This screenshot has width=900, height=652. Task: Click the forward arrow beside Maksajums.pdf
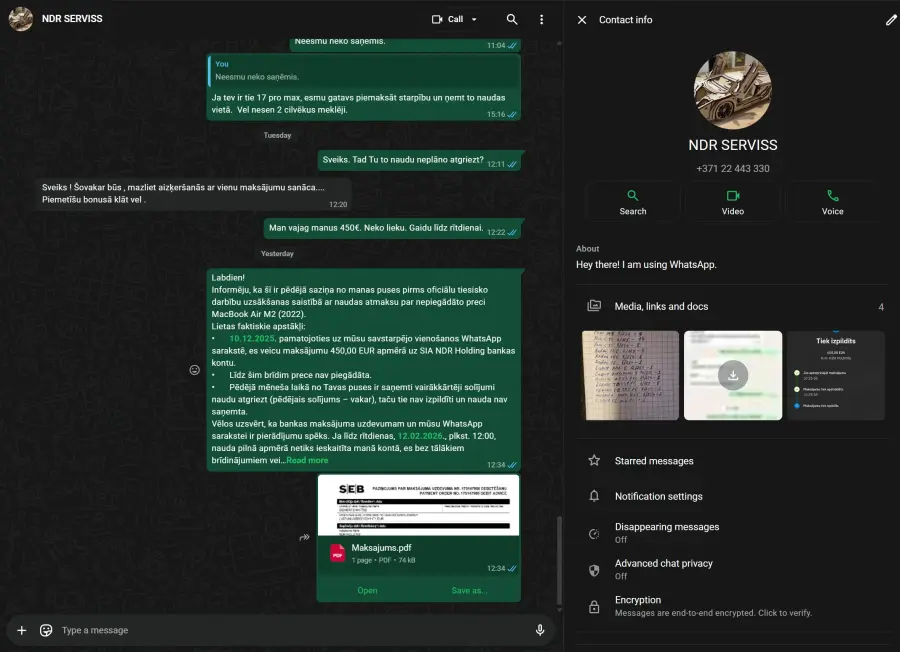point(303,537)
